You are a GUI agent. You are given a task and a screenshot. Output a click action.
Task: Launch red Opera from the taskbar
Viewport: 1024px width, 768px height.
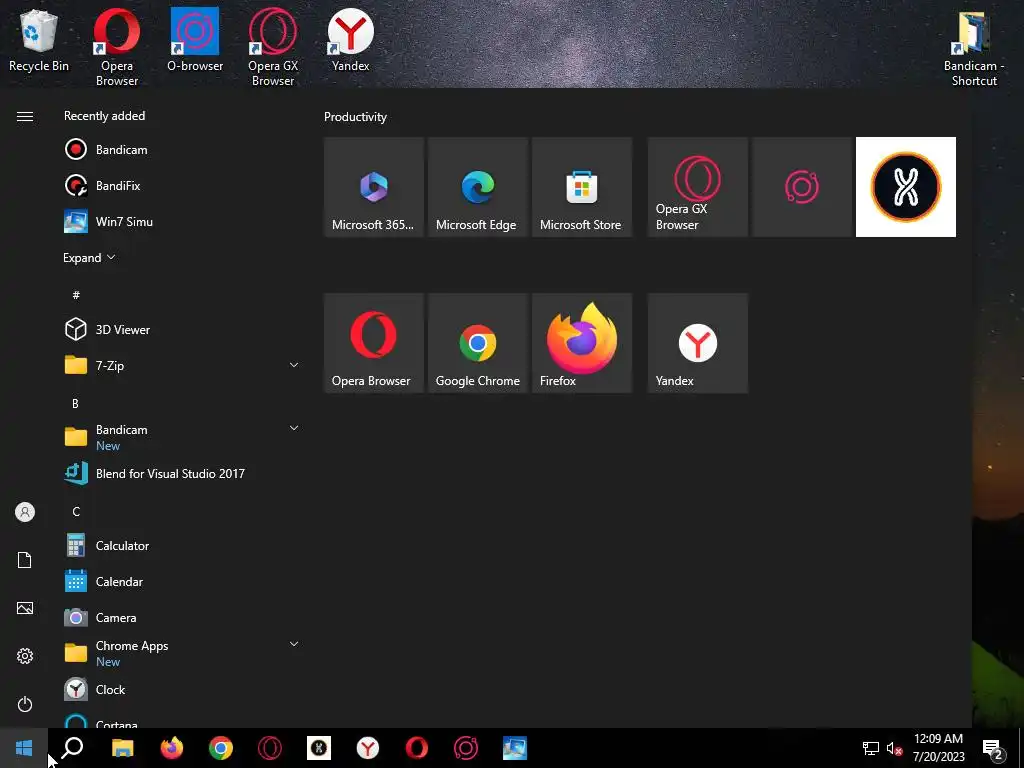click(417, 748)
